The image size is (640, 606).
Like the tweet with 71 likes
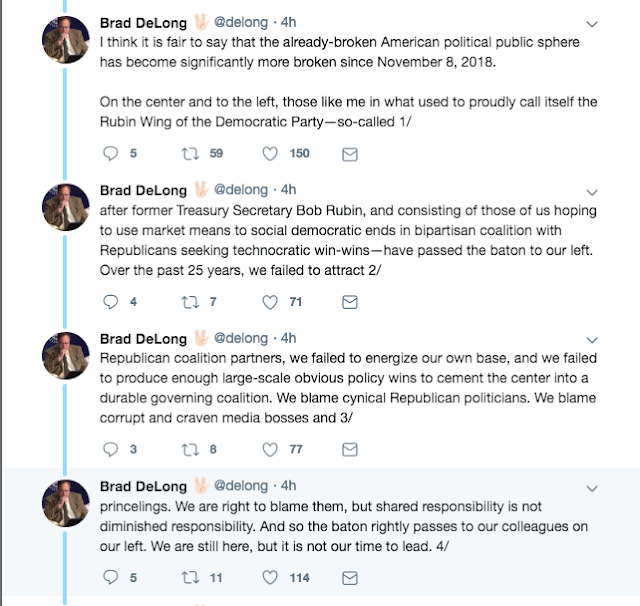pos(269,301)
